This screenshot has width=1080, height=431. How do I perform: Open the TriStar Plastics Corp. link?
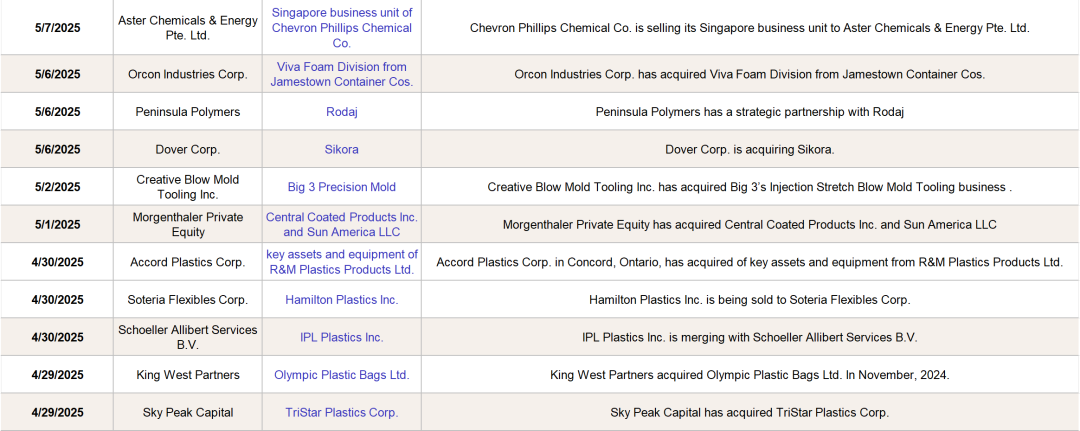(341, 413)
